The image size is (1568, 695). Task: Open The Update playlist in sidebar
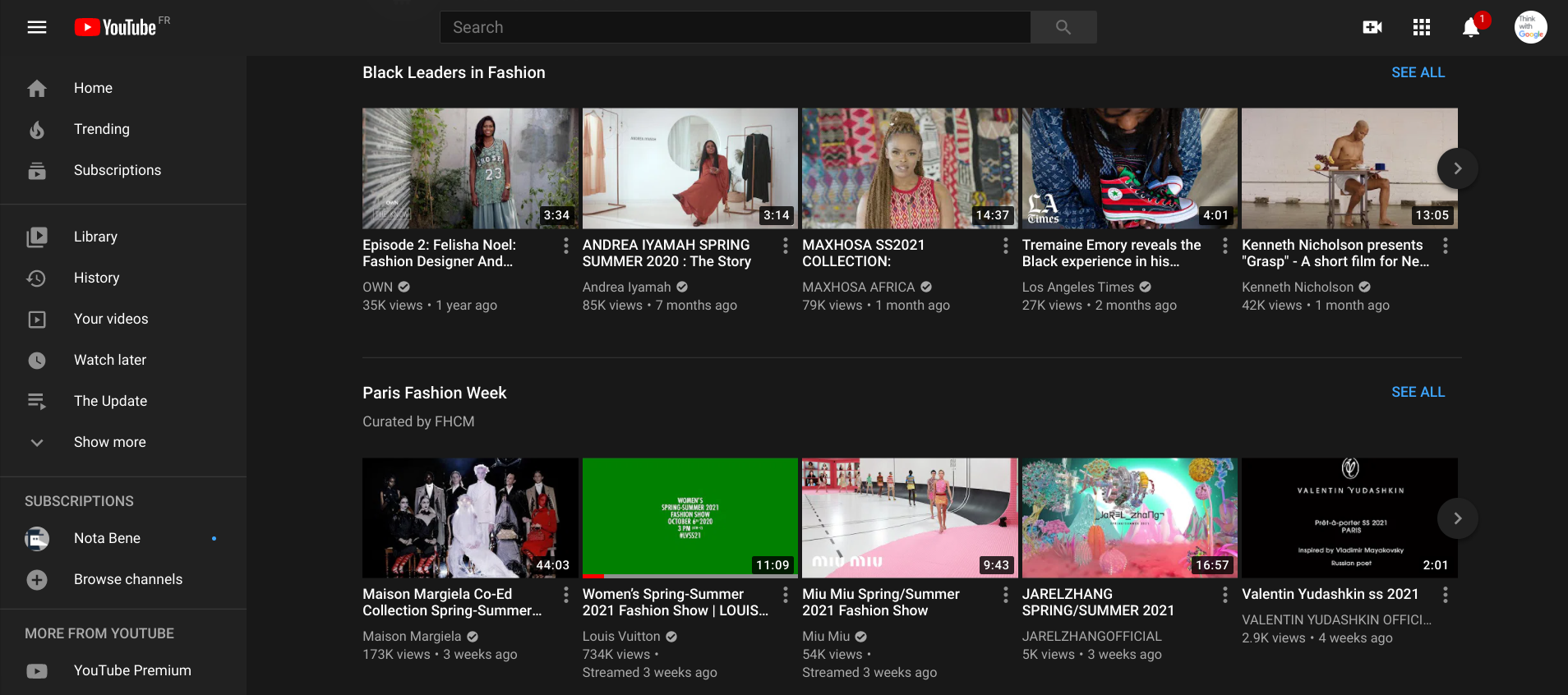point(123,401)
